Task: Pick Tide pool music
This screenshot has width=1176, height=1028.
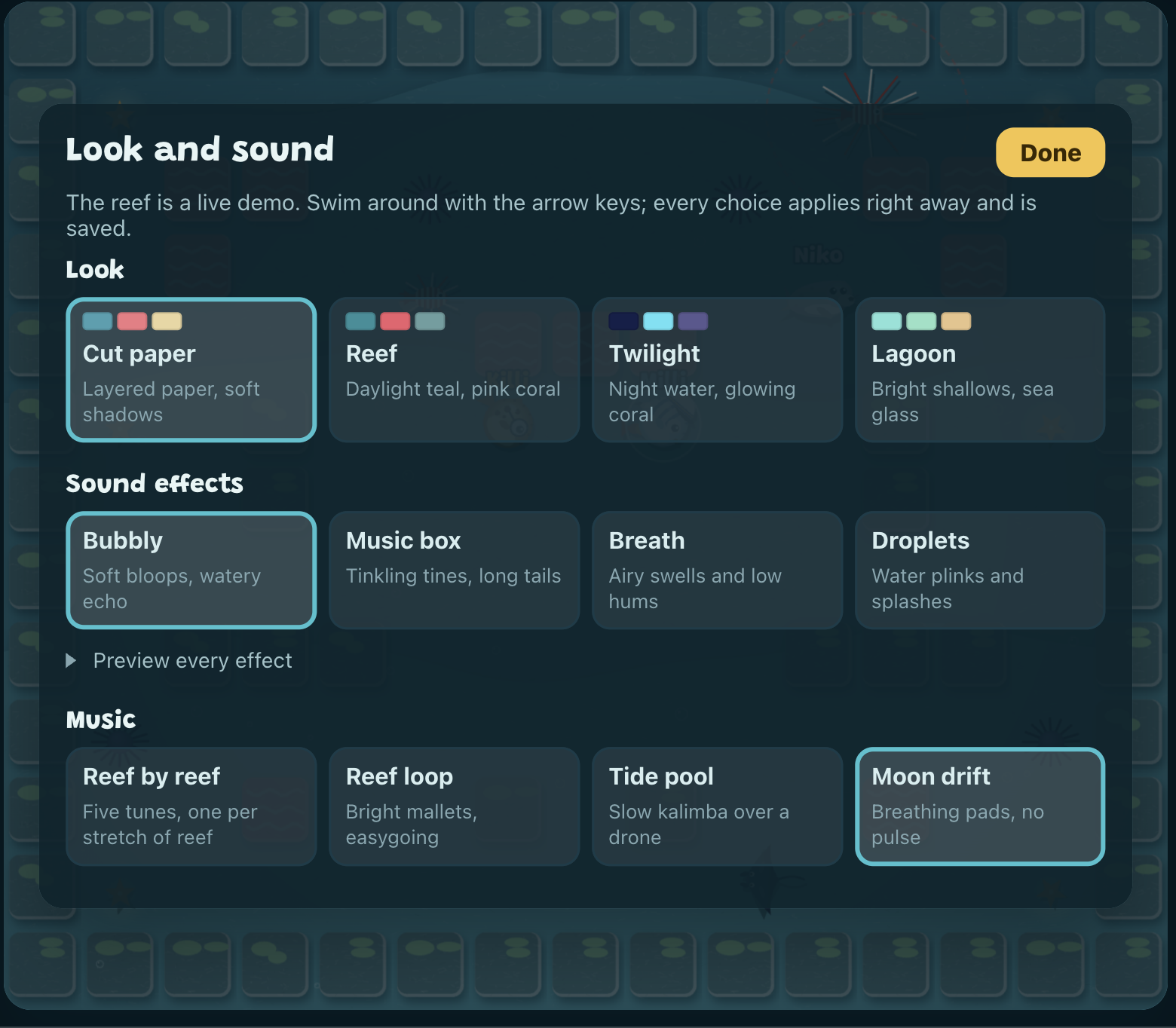Action: pos(717,806)
